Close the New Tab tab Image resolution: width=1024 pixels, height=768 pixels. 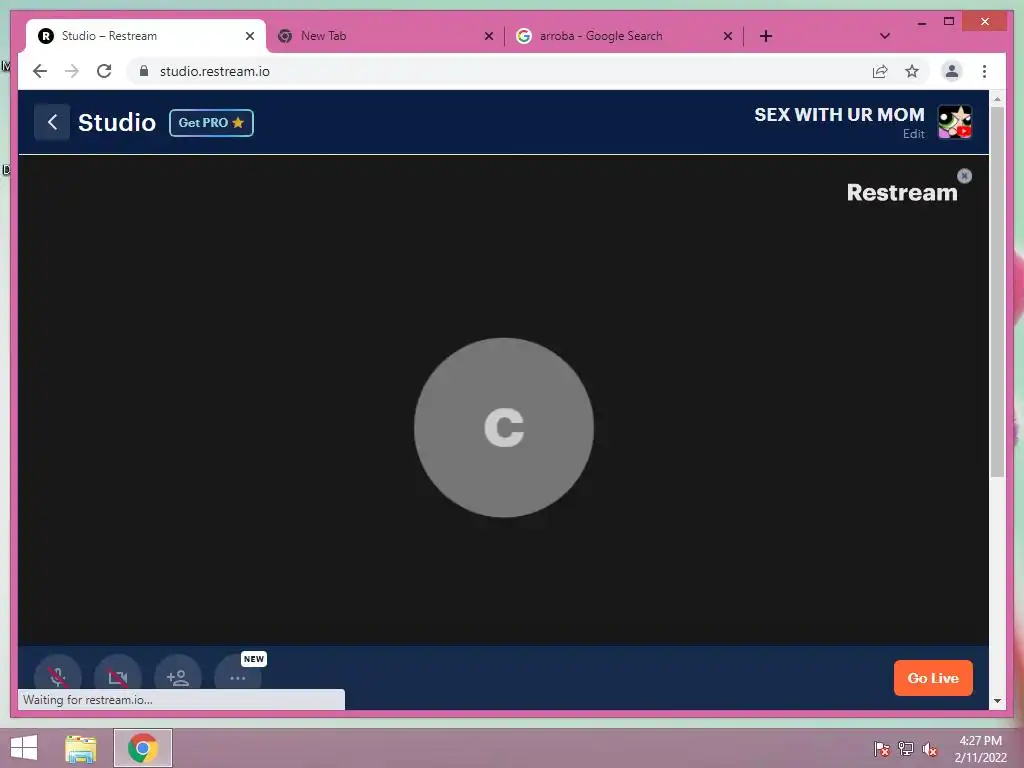pyautogui.click(x=488, y=36)
